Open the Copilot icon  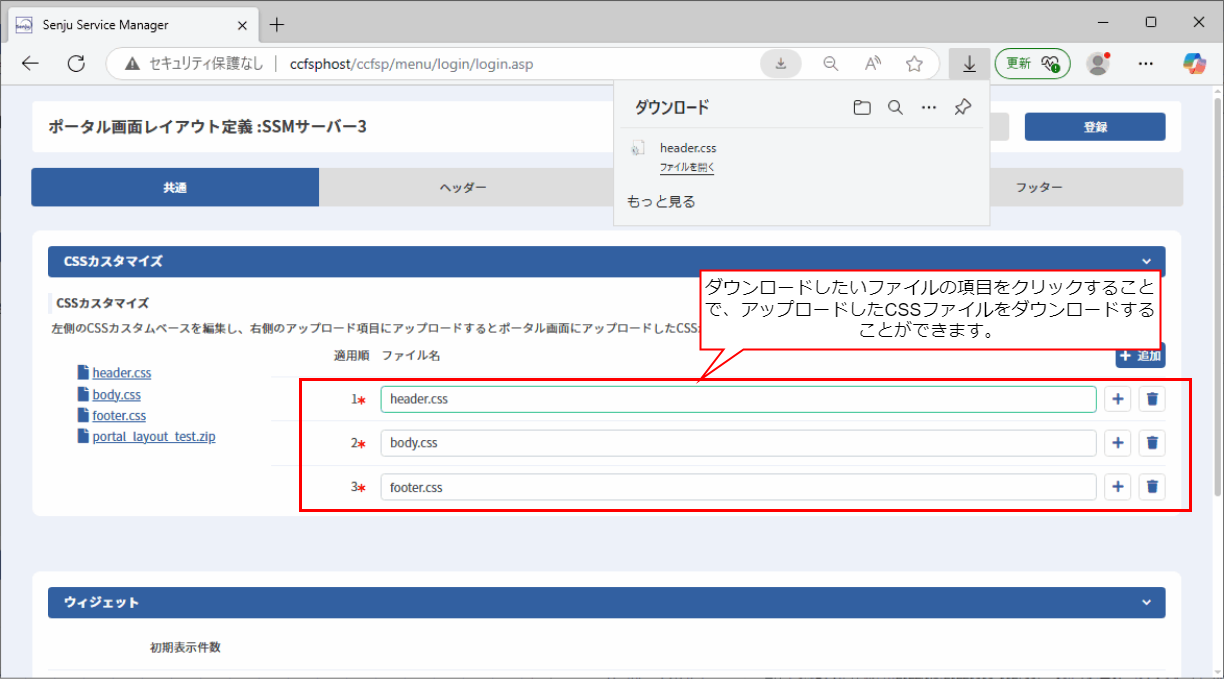click(x=1194, y=63)
